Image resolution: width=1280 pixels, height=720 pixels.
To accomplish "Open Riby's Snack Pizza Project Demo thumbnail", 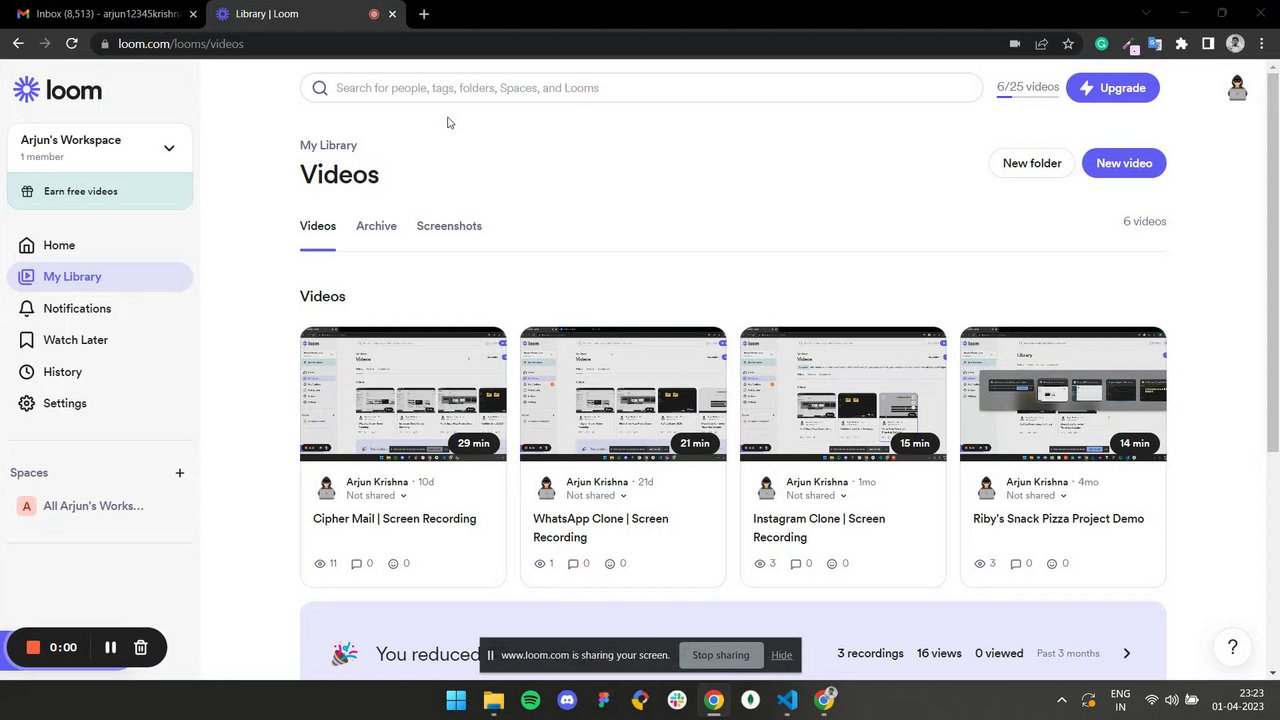I will coord(1063,394).
